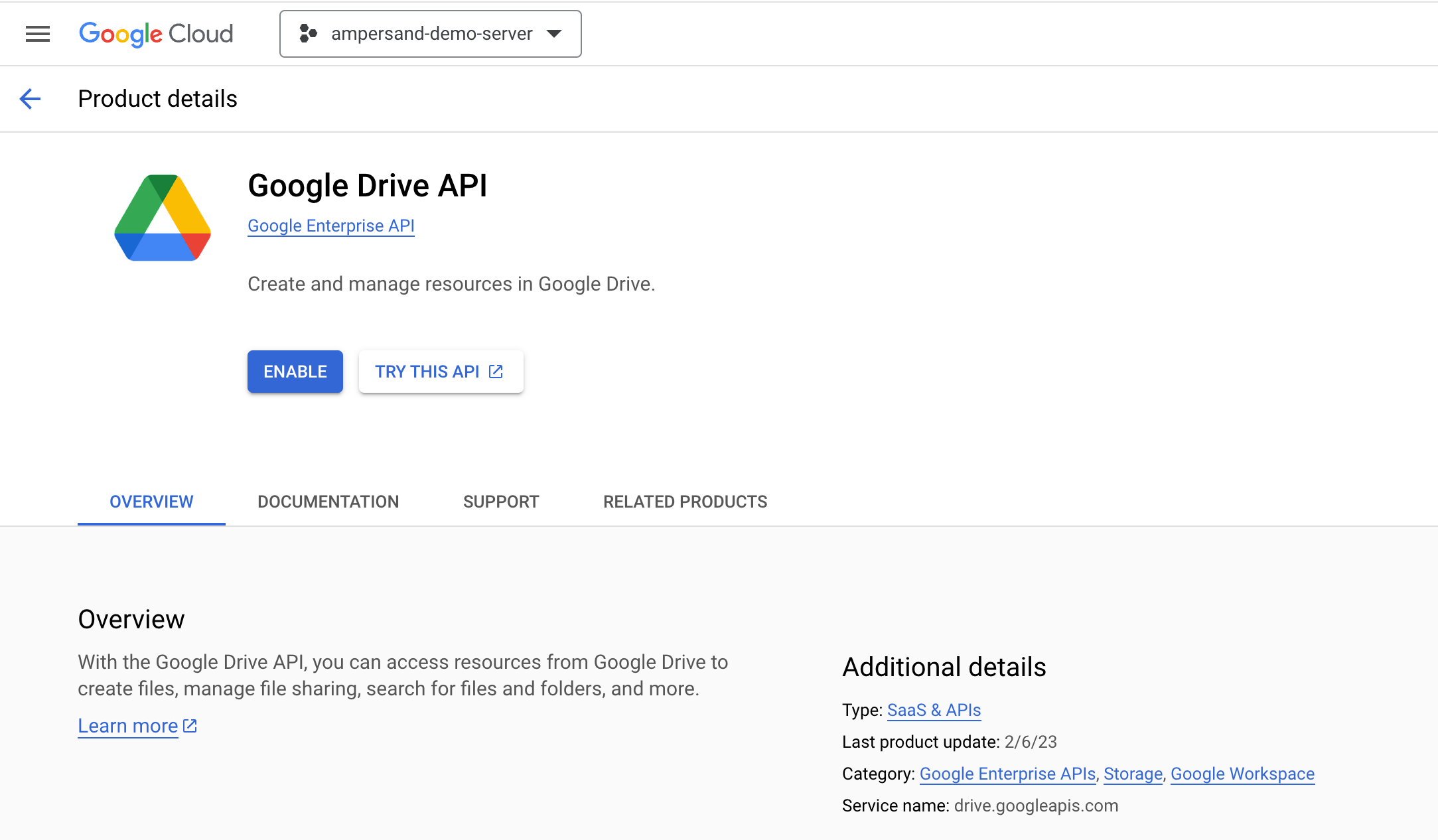Click the Google Workspace category link
This screenshot has width=1438, height=840.
pos(1242,774)
